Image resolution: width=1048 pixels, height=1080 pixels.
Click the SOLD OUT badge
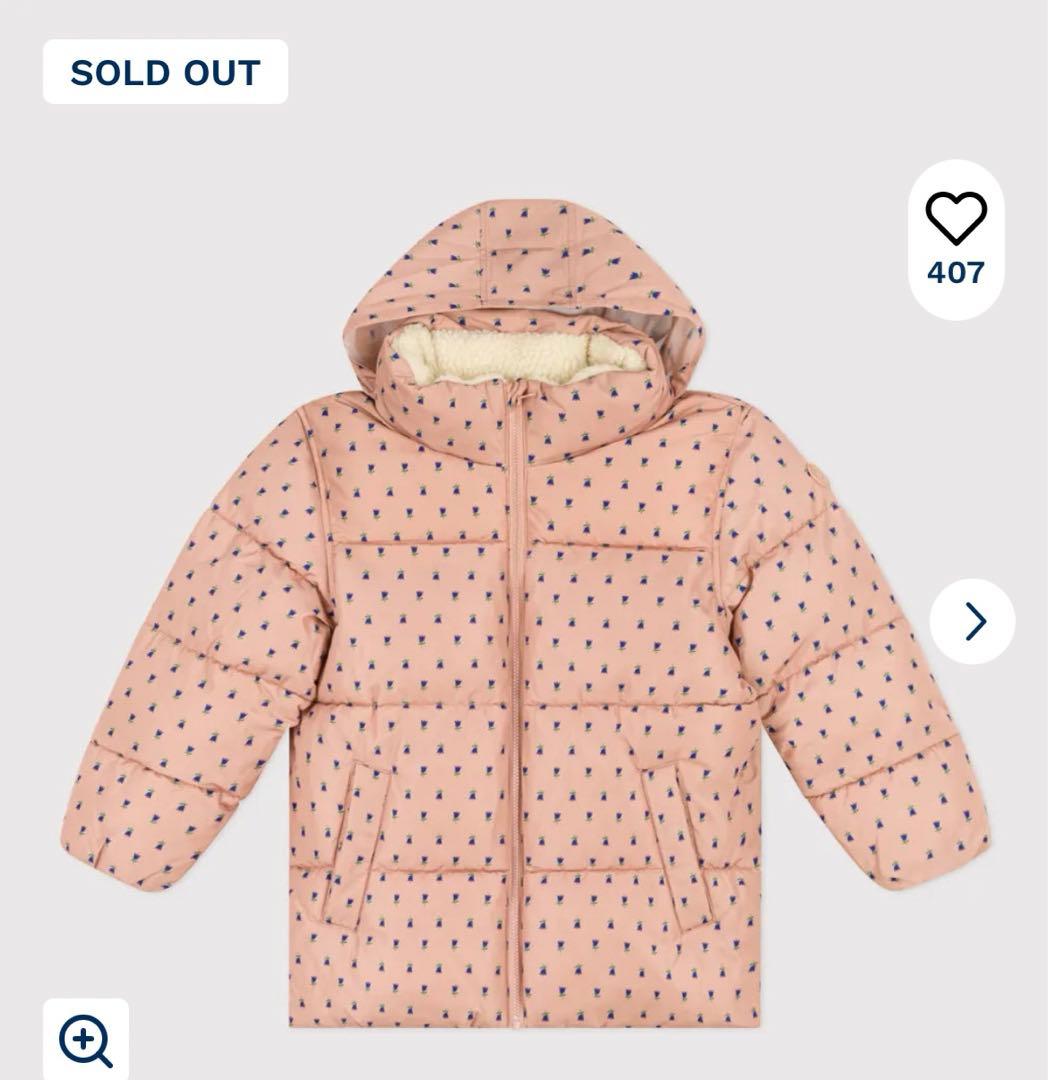(x=165, y=72)
